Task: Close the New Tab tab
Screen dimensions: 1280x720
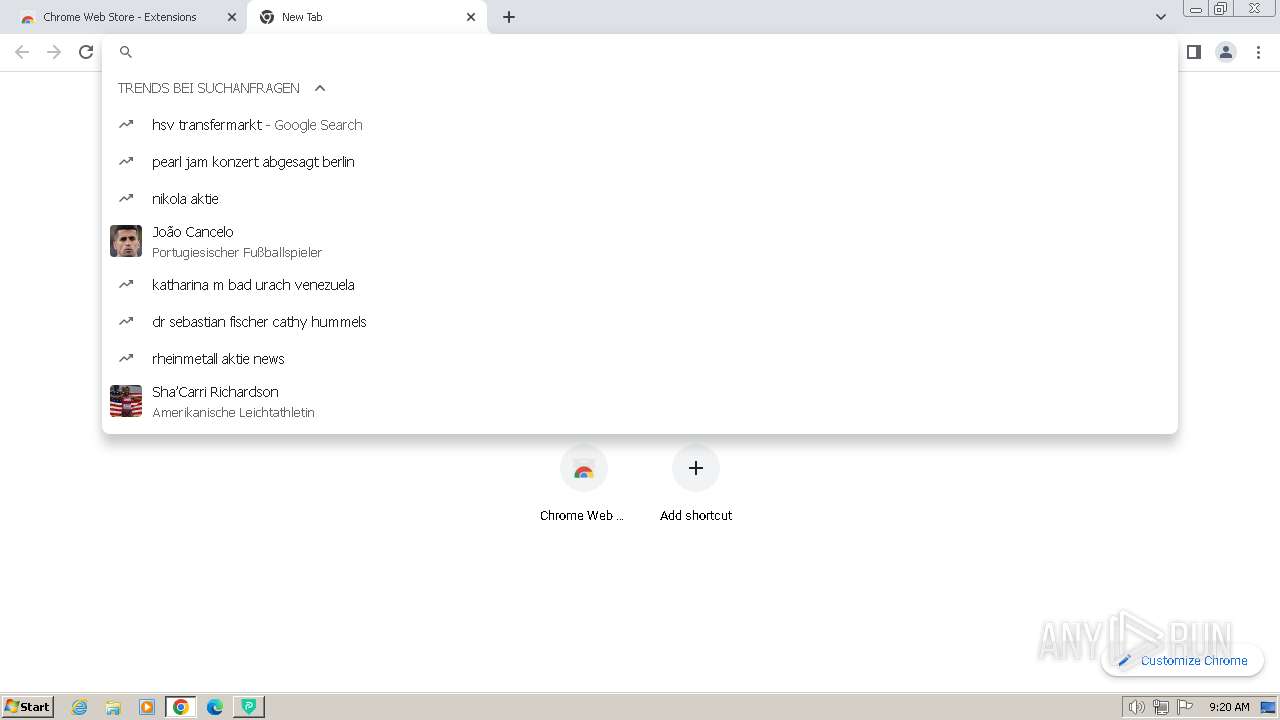Action: coord(471,17)
